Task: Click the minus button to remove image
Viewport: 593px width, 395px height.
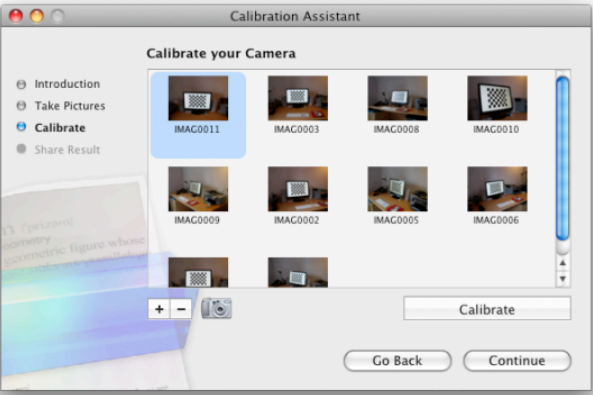Action: (x=181, y=309)
